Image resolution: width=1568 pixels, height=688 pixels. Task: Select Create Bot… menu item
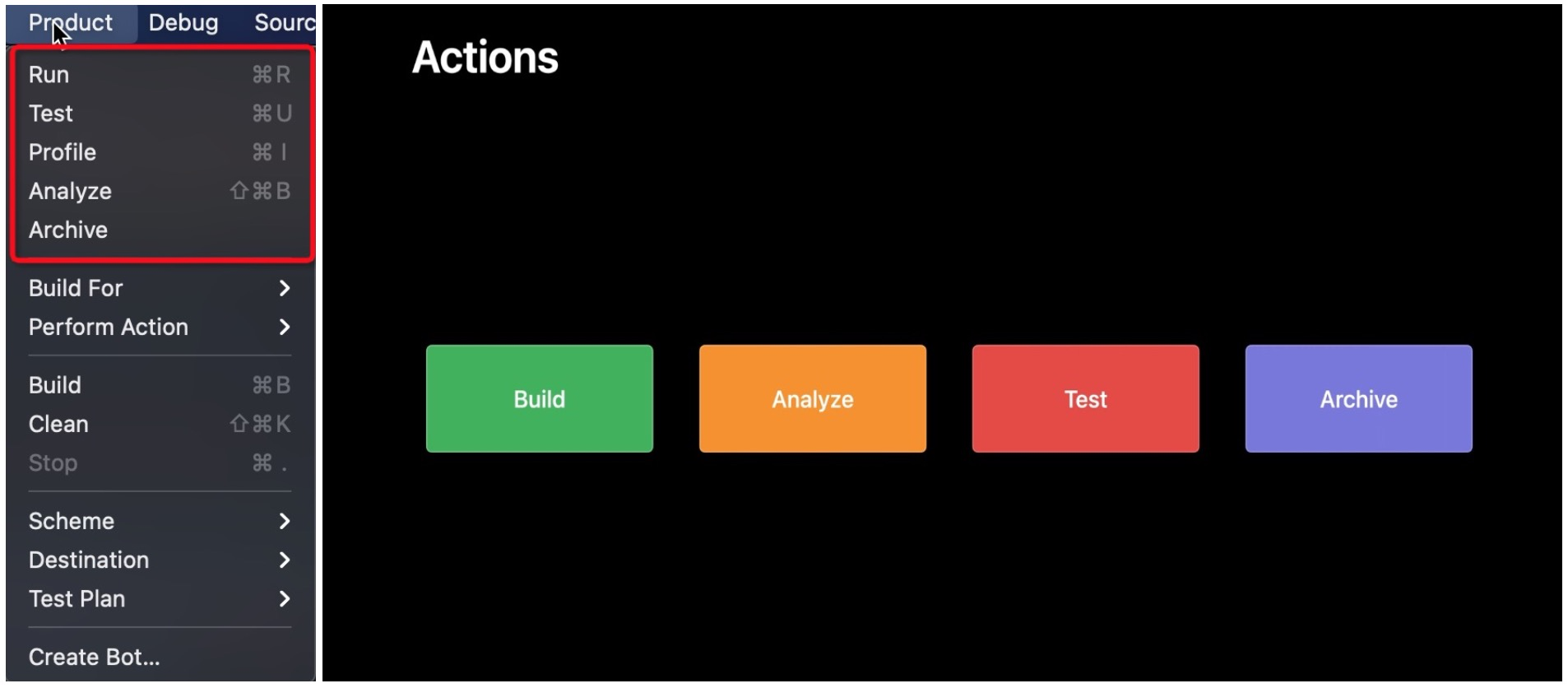pos(160,657)
